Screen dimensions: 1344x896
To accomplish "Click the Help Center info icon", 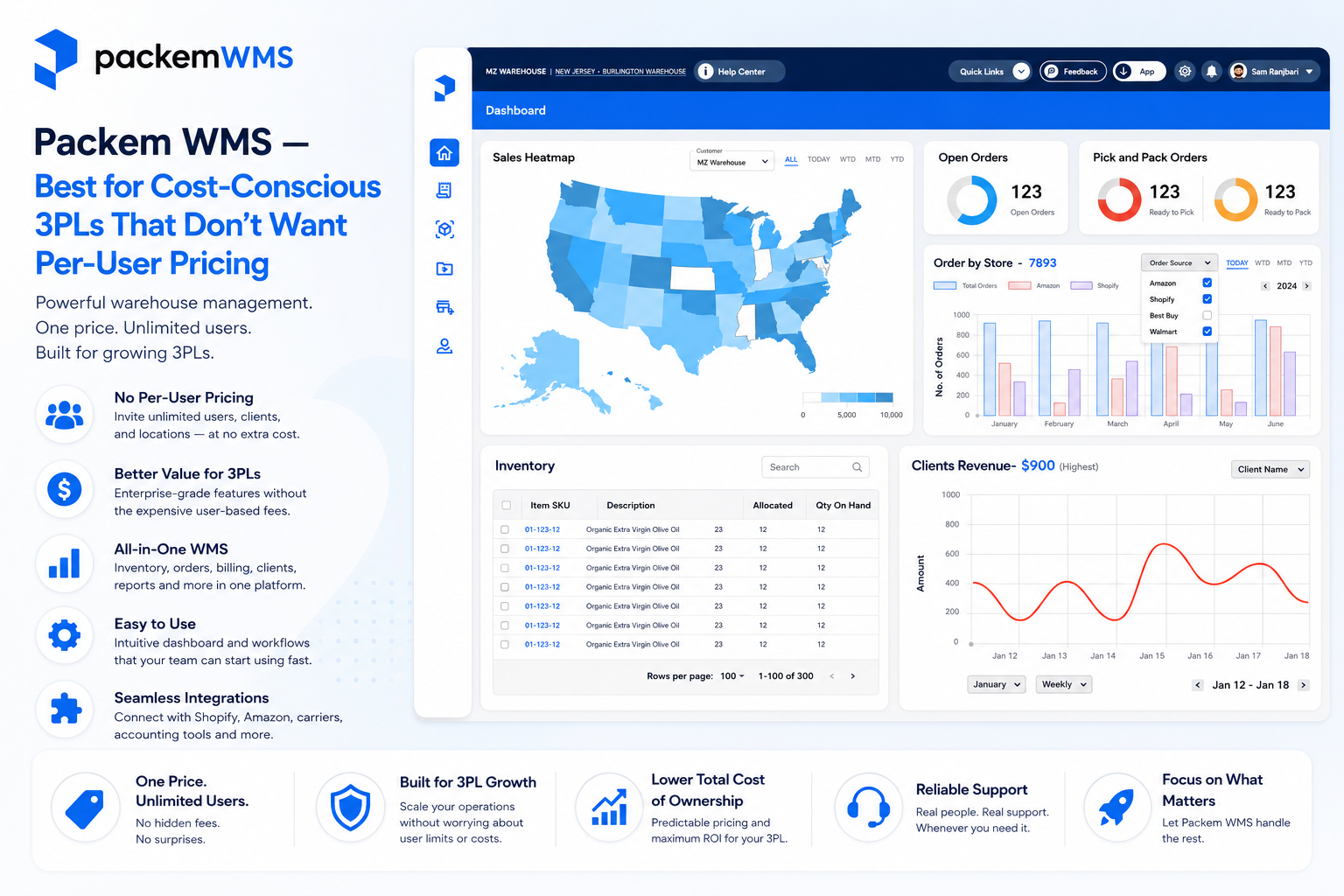I will coord(705,72).
